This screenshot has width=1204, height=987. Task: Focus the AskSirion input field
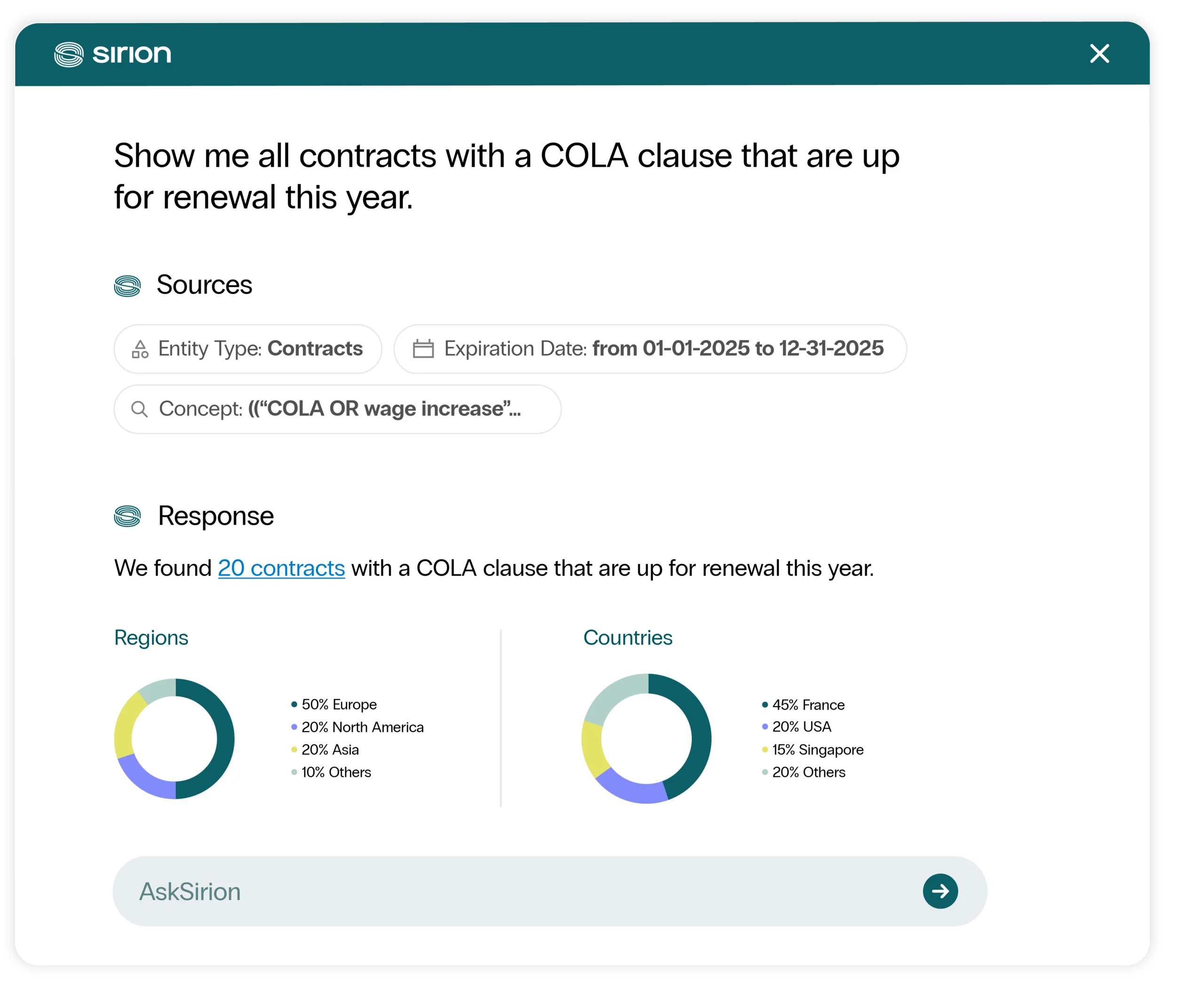(512, 891)
